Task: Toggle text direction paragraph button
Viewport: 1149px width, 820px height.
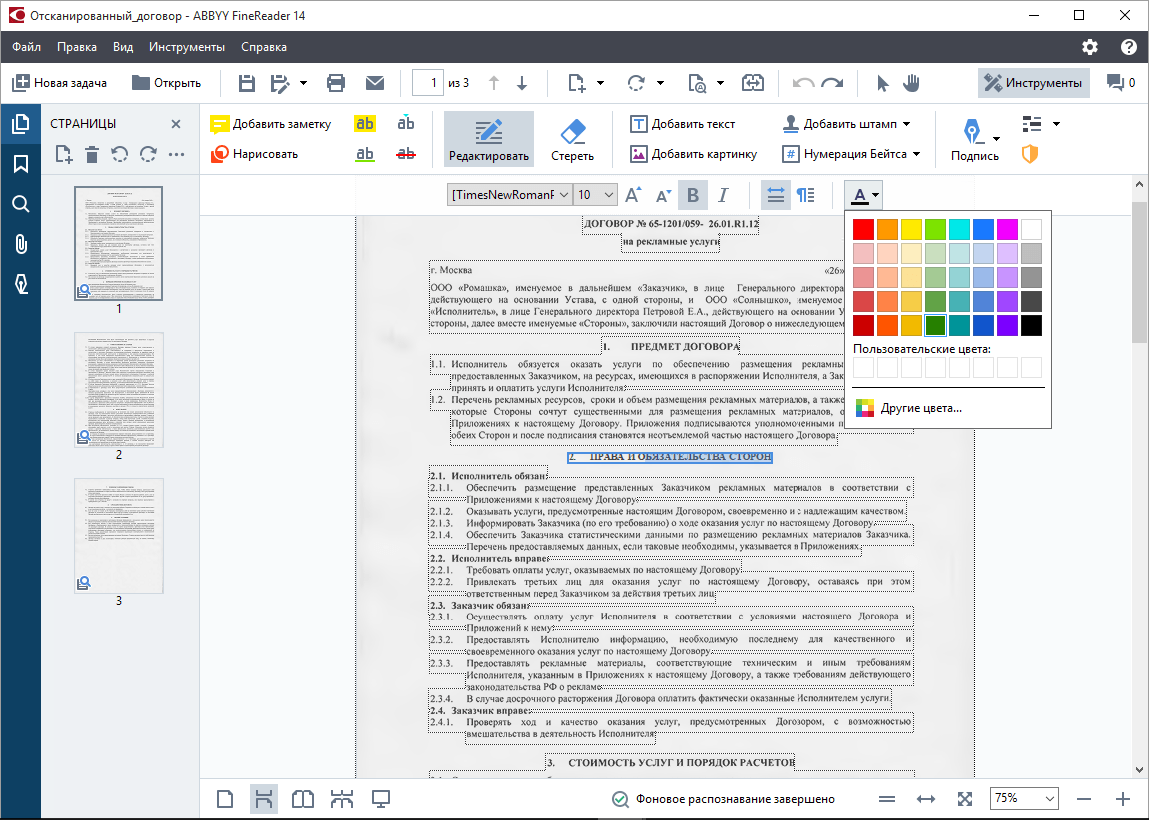Action: pos(805,195)
